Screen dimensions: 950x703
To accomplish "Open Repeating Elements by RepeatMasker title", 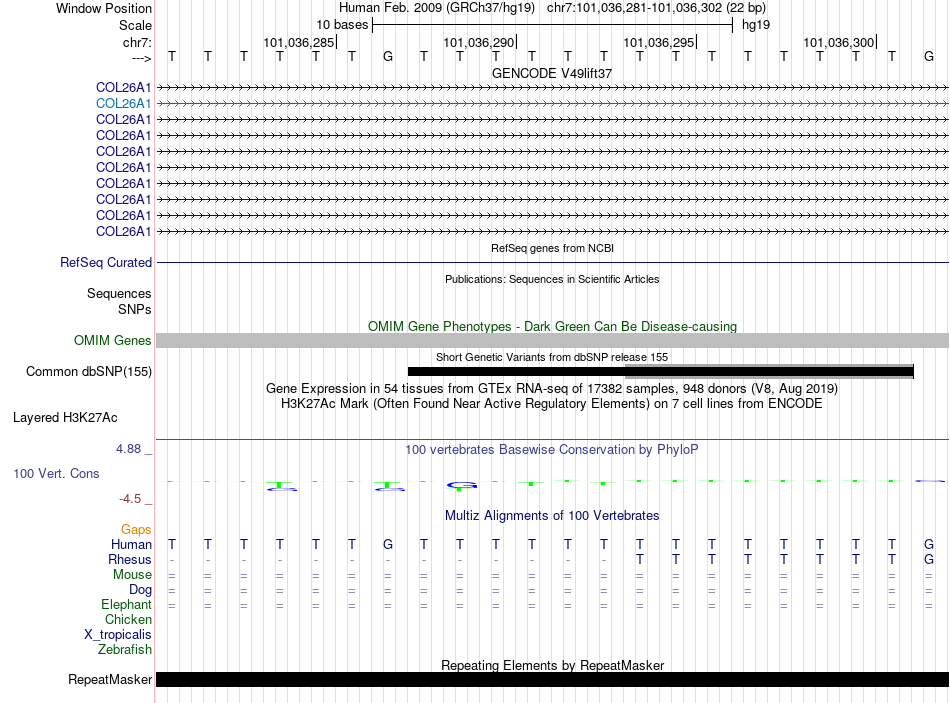I will tap(553, 665).
